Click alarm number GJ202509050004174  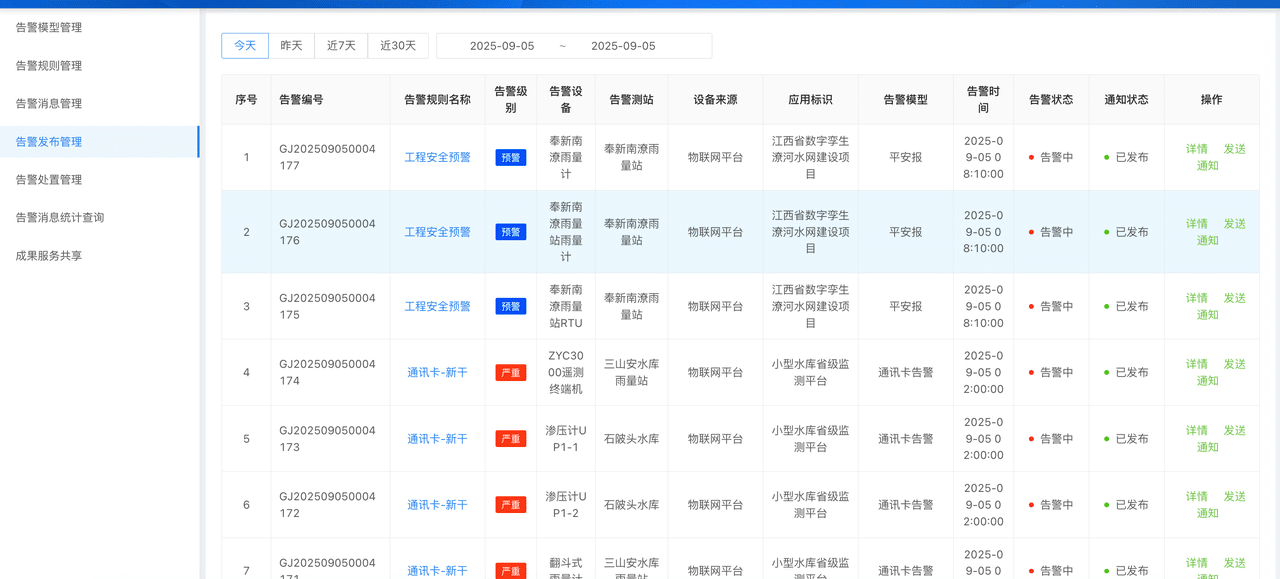(x=327, y=372)
